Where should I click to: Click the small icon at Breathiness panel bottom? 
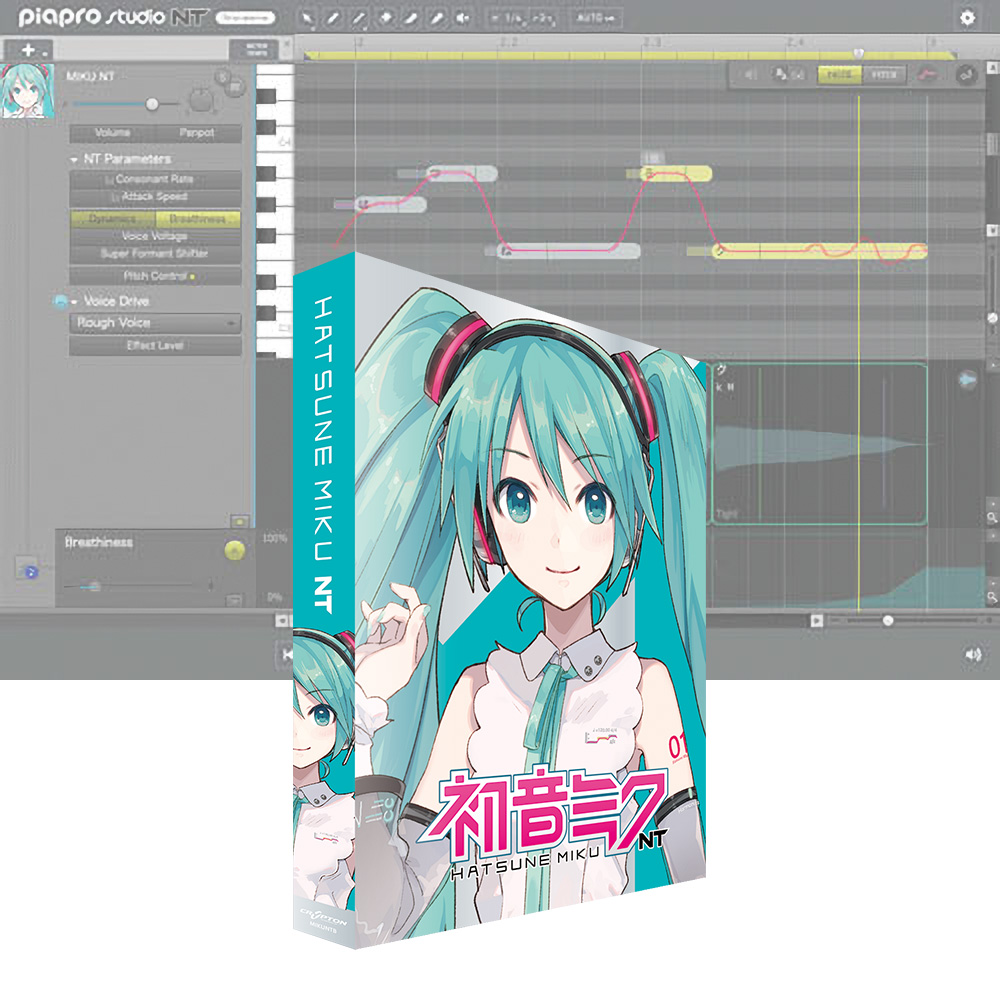(x=234, y=600)
